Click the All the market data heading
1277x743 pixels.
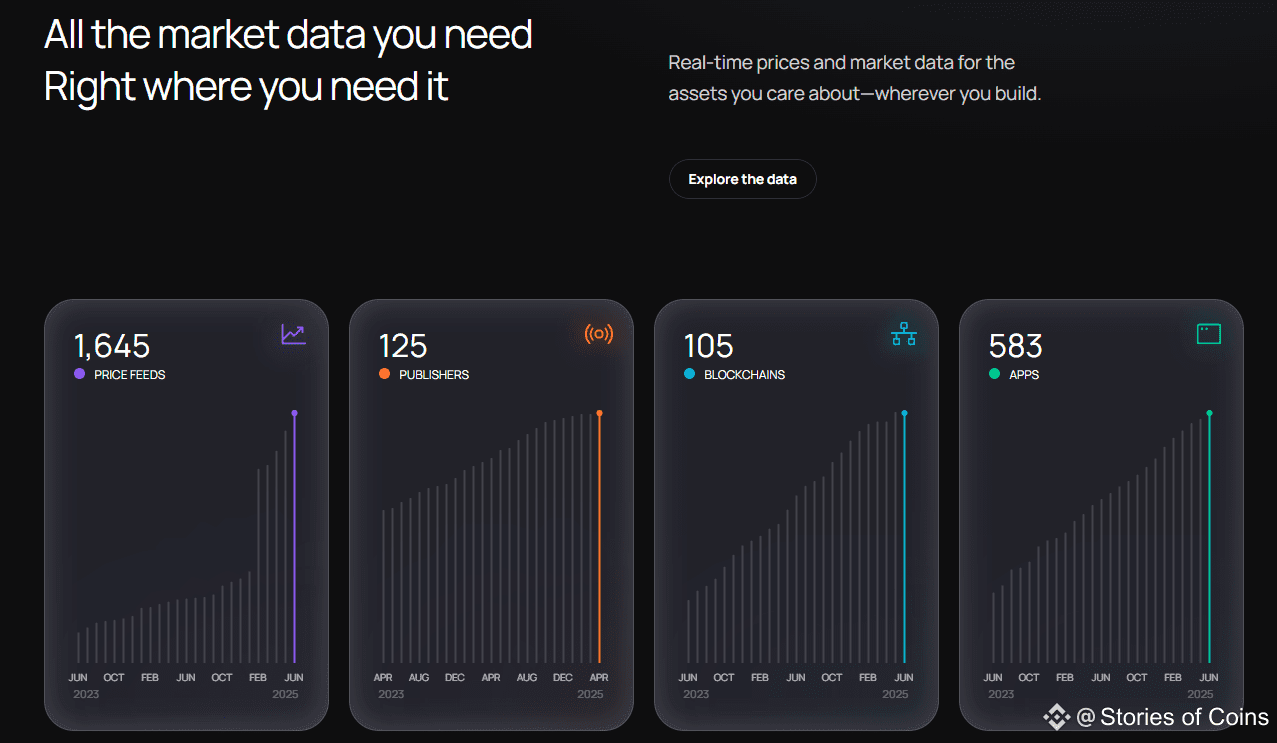coord(288,60)
